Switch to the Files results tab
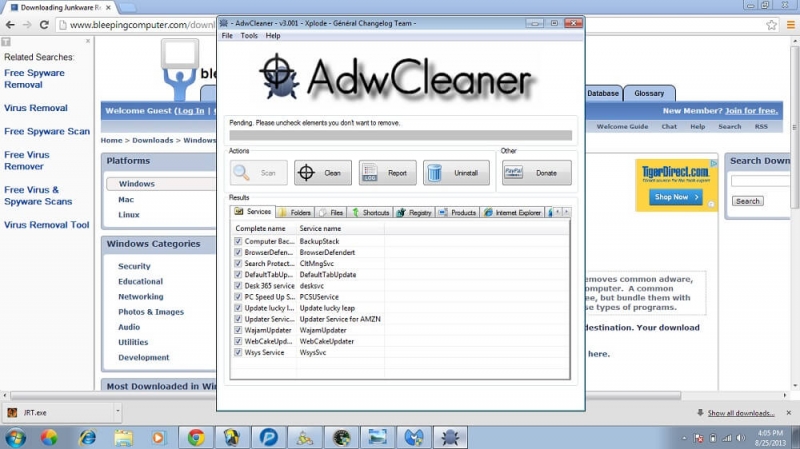800x449 pixels. pos(331,212)
